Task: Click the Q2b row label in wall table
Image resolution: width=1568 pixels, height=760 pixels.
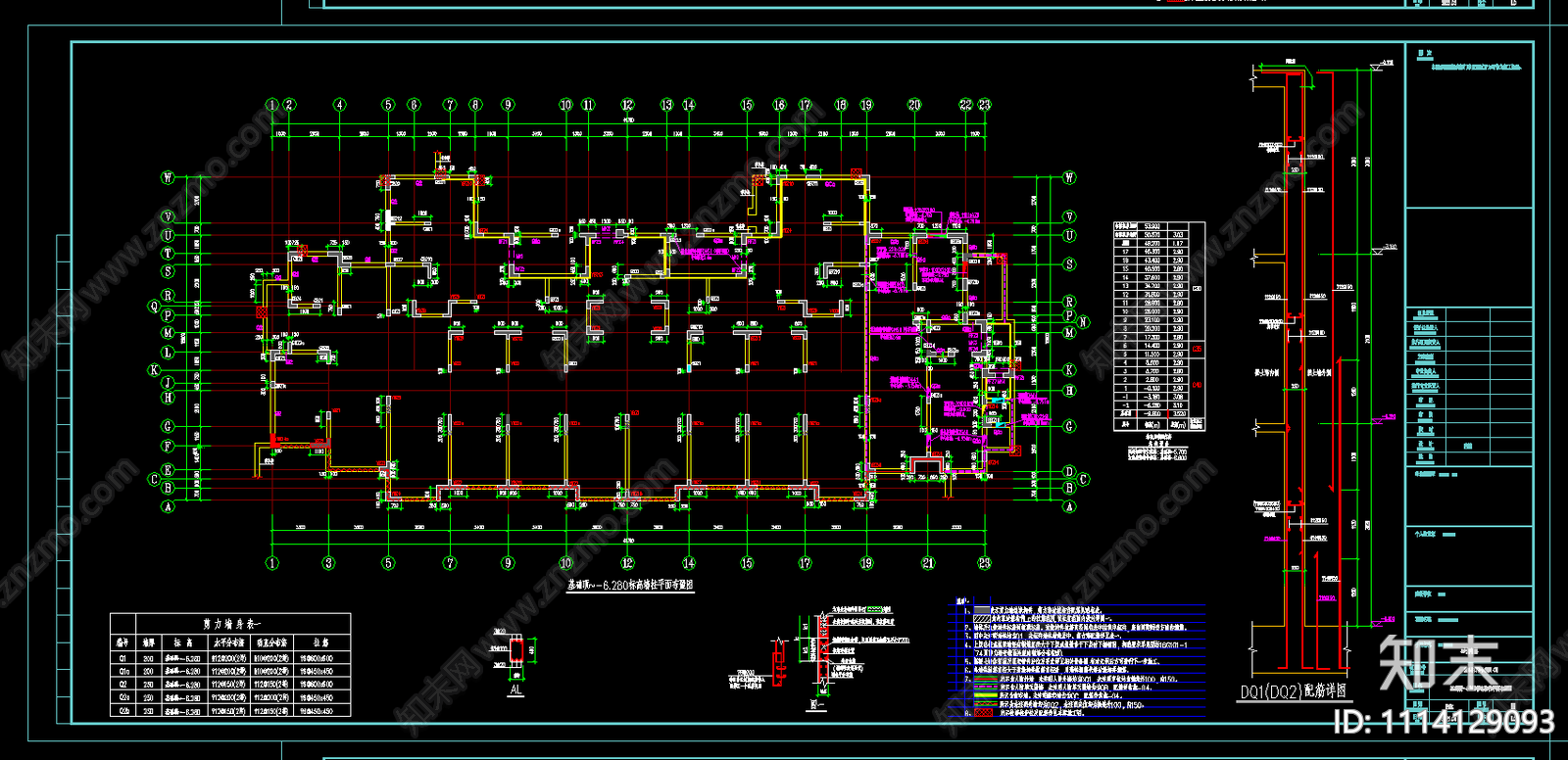Action: (x=123, y=710)
